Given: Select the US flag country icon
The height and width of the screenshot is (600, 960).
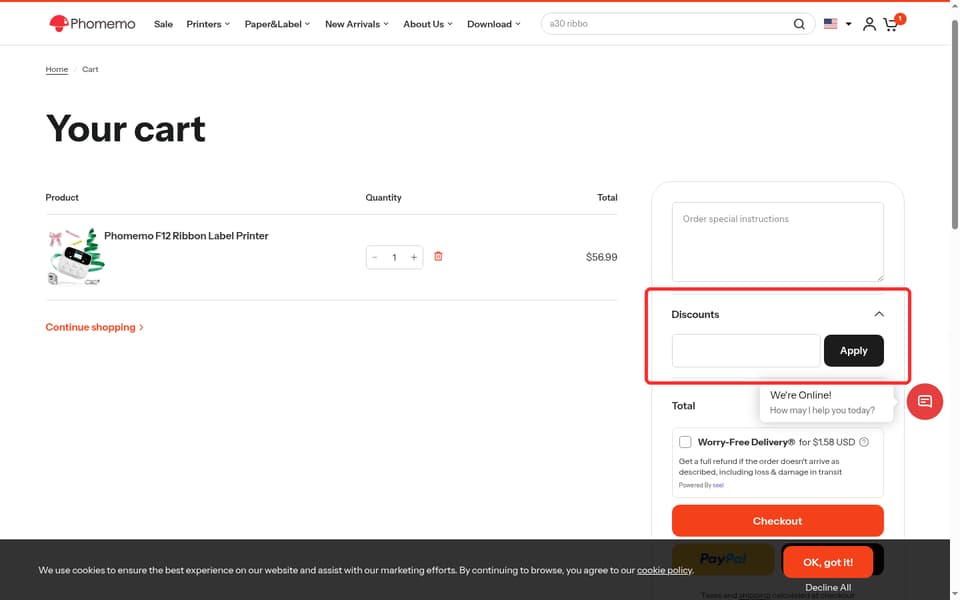Looking at the screenshot, I should pyautogui.click(x=830, y=24).
